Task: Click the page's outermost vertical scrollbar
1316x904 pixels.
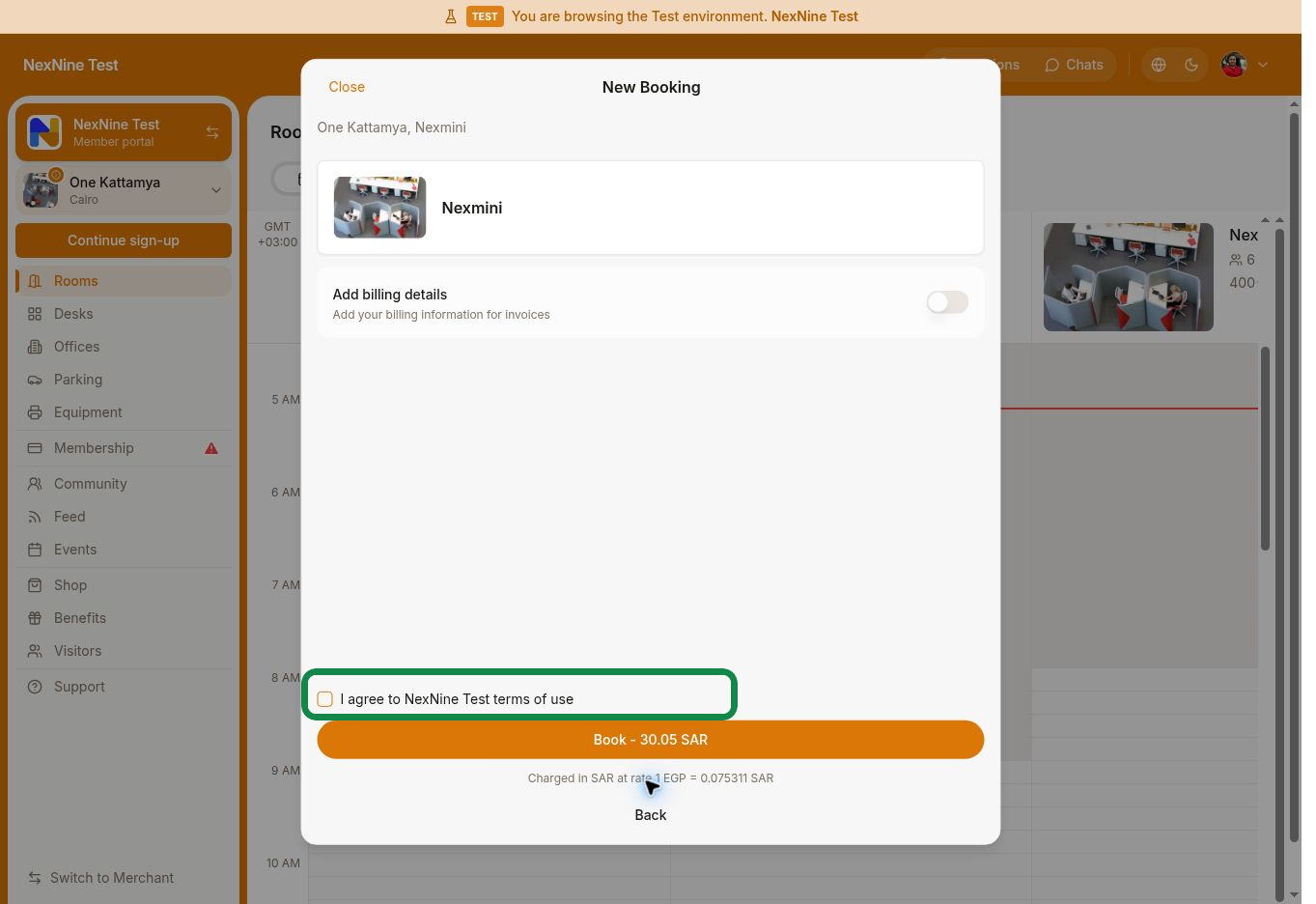Action: (1295, 478)
